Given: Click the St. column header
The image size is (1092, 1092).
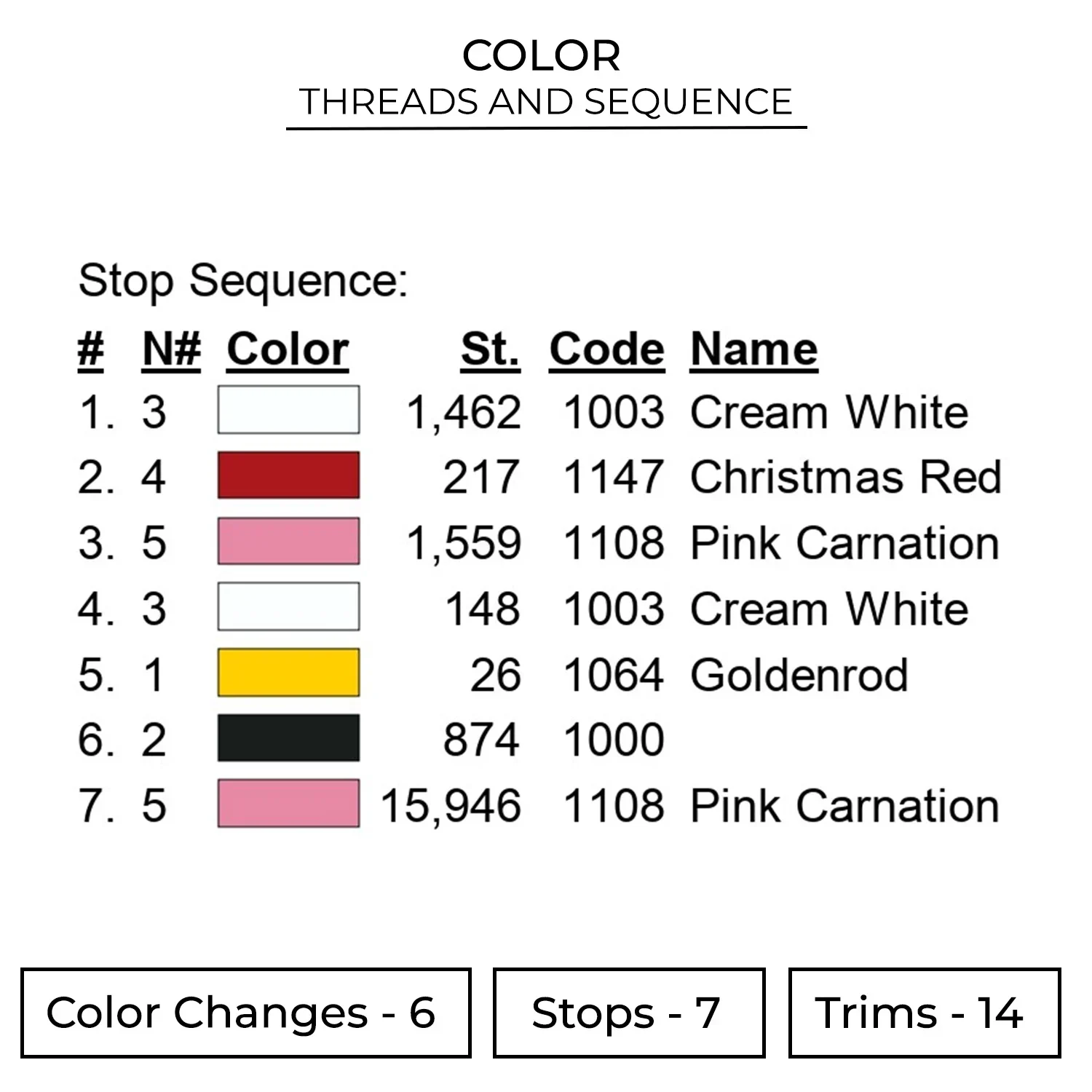Looking at the screenshot, I should 490,350.
